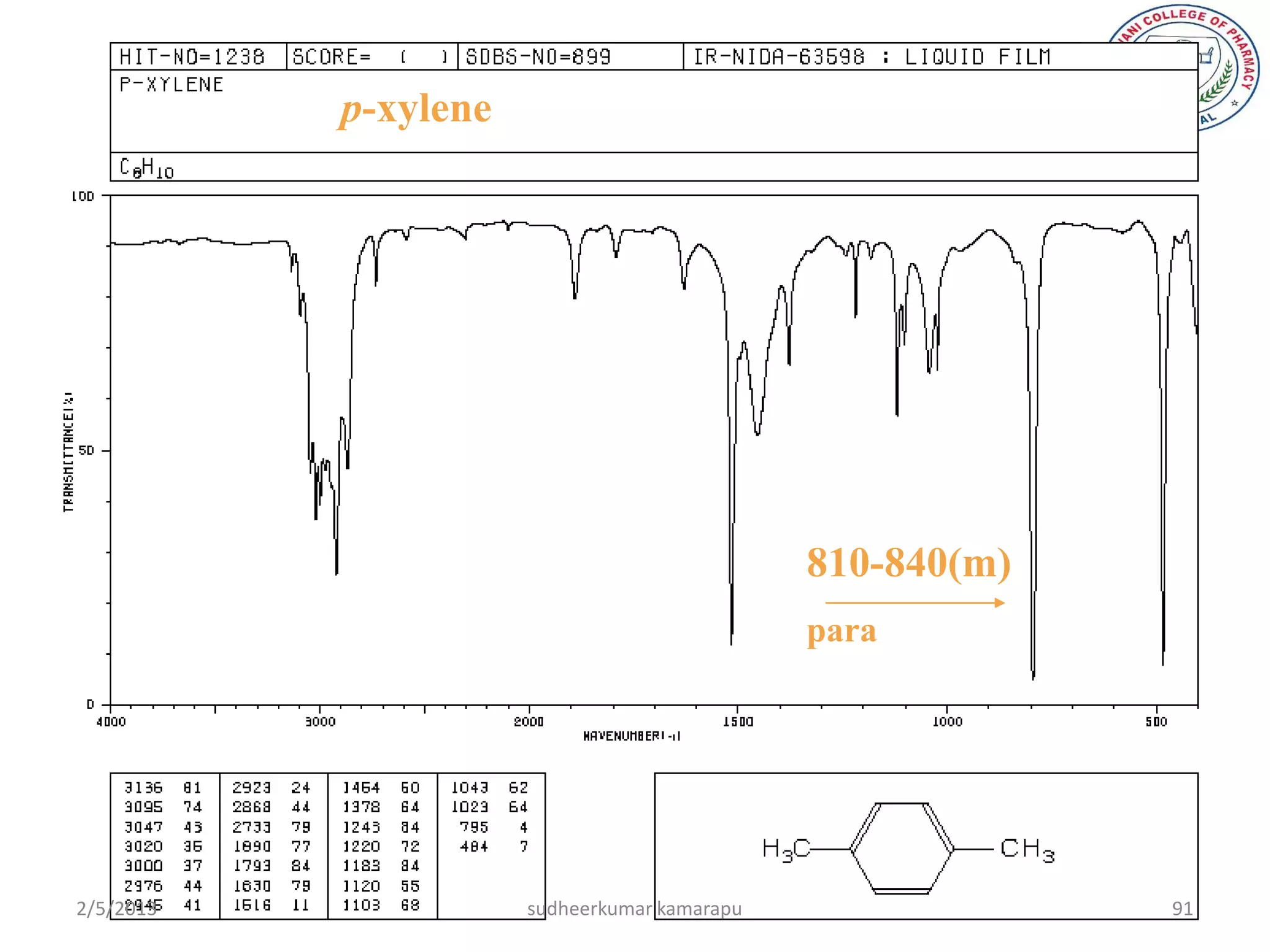Click the 3000 x-axis tick label
Screen dimensions: 1270x952
click(320, 721)
